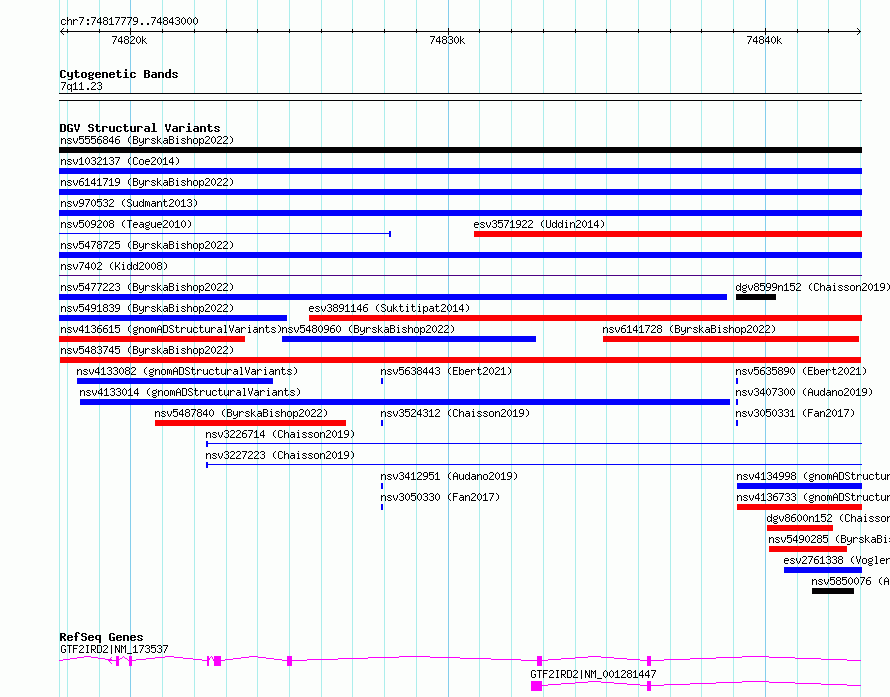The height and width of the screenshot is (697, 890).
Task: Click nsv5490285 variant label
Action: (829, 539)
